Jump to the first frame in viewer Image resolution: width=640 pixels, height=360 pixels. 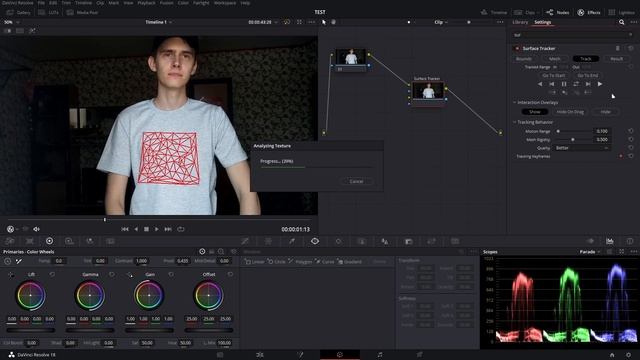[125, 229]
